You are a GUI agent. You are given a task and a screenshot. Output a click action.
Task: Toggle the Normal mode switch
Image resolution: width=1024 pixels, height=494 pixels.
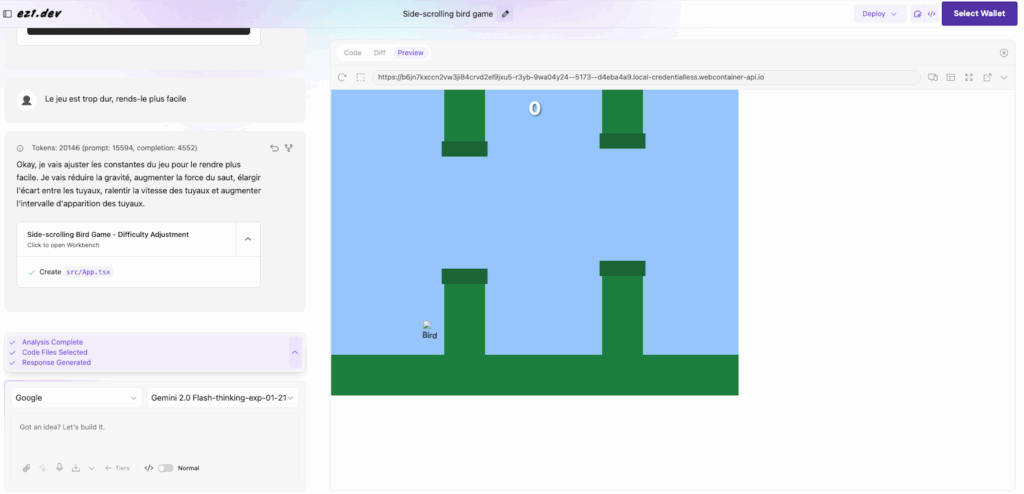[x=165, y=468]
